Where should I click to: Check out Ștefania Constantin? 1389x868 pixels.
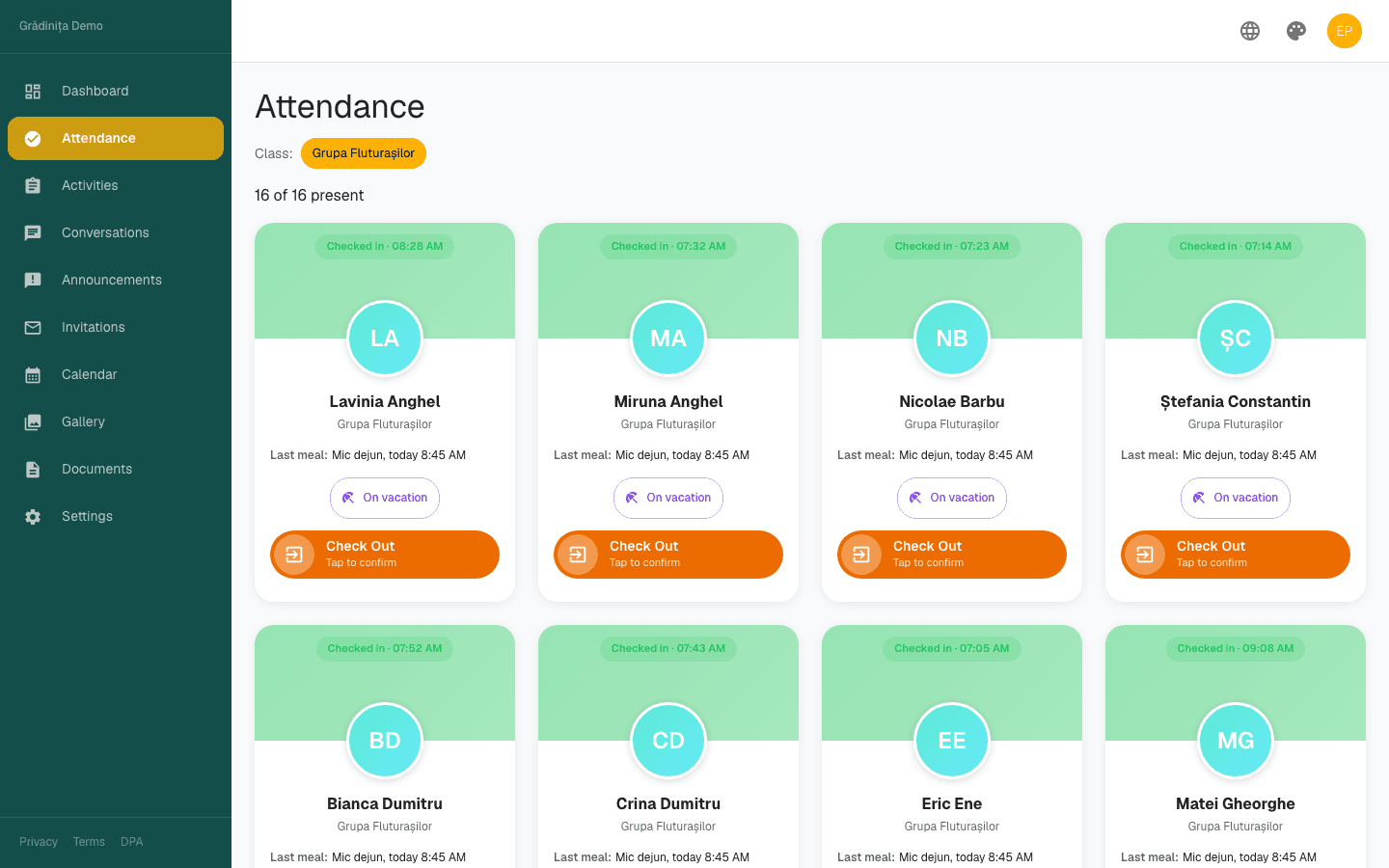coord(1236,555)
